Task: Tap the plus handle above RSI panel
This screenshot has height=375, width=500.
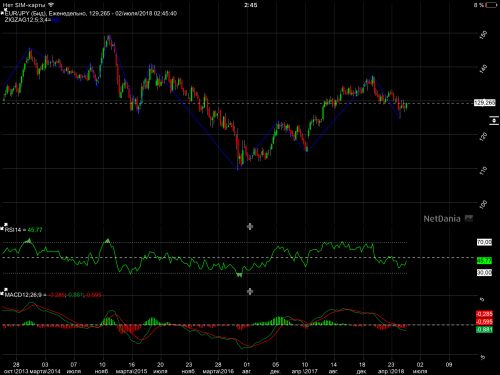Action: pyautogui.click(x=250, y=227)
